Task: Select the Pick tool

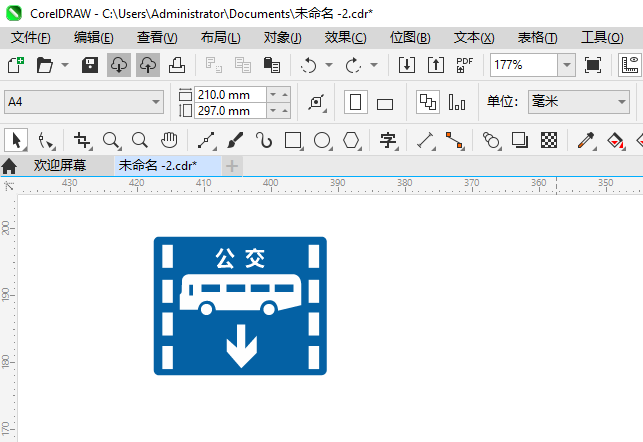Action: click(16, 140)
